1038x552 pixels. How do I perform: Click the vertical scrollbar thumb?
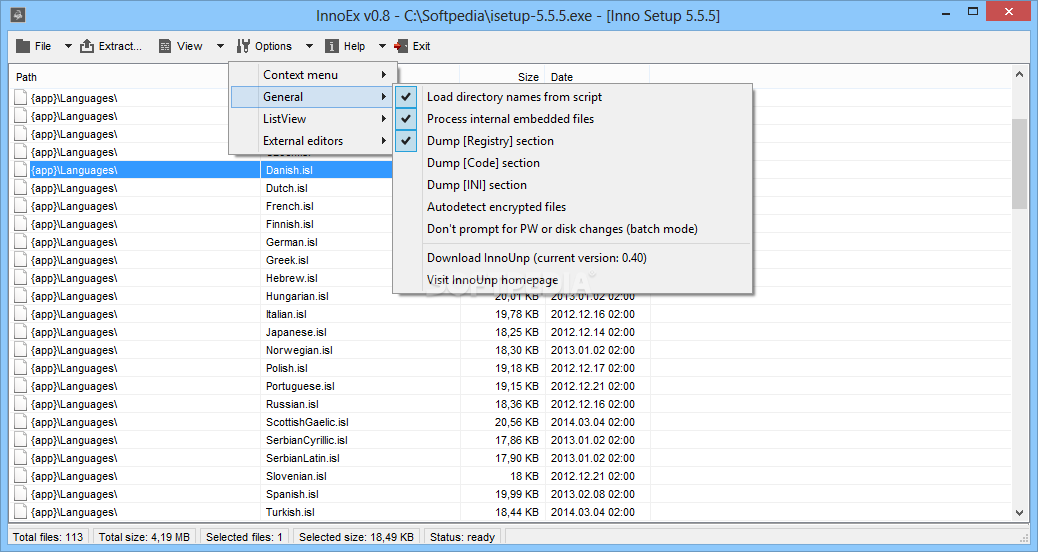(x=1019, y=164)
